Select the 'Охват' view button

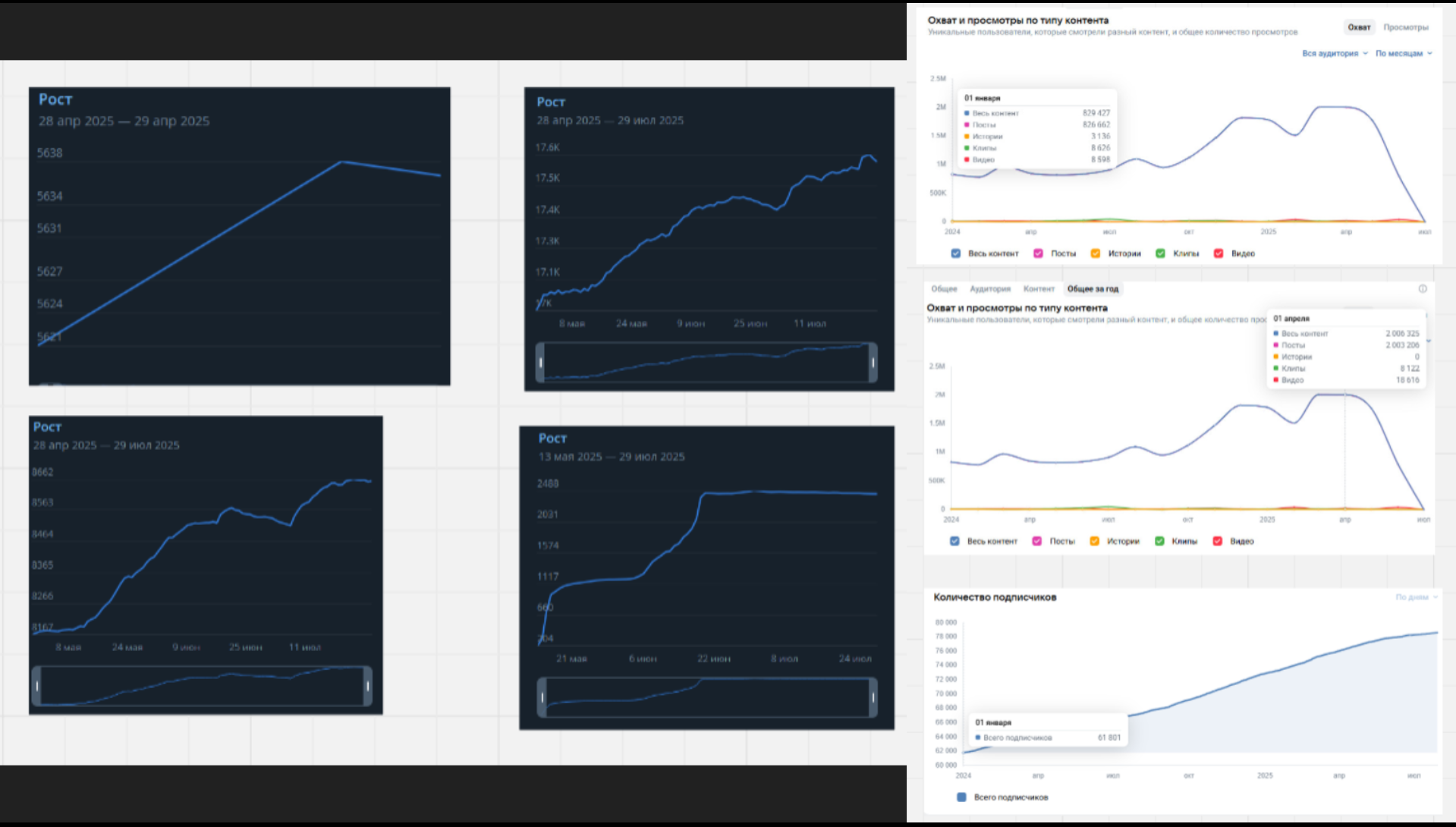[x=1359, y=27]
